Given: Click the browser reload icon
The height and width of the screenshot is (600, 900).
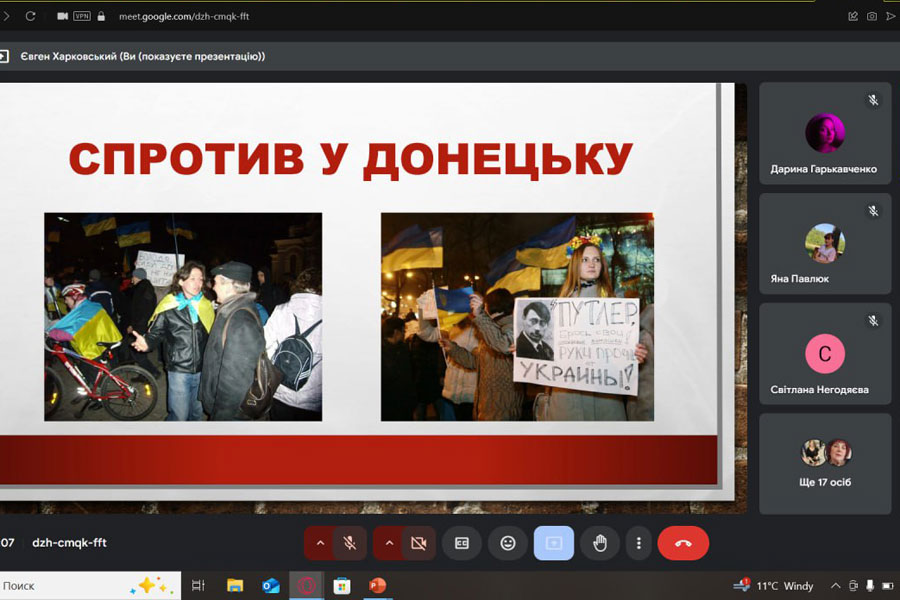Looking at the screenshot, I should (x=30, y=16).
